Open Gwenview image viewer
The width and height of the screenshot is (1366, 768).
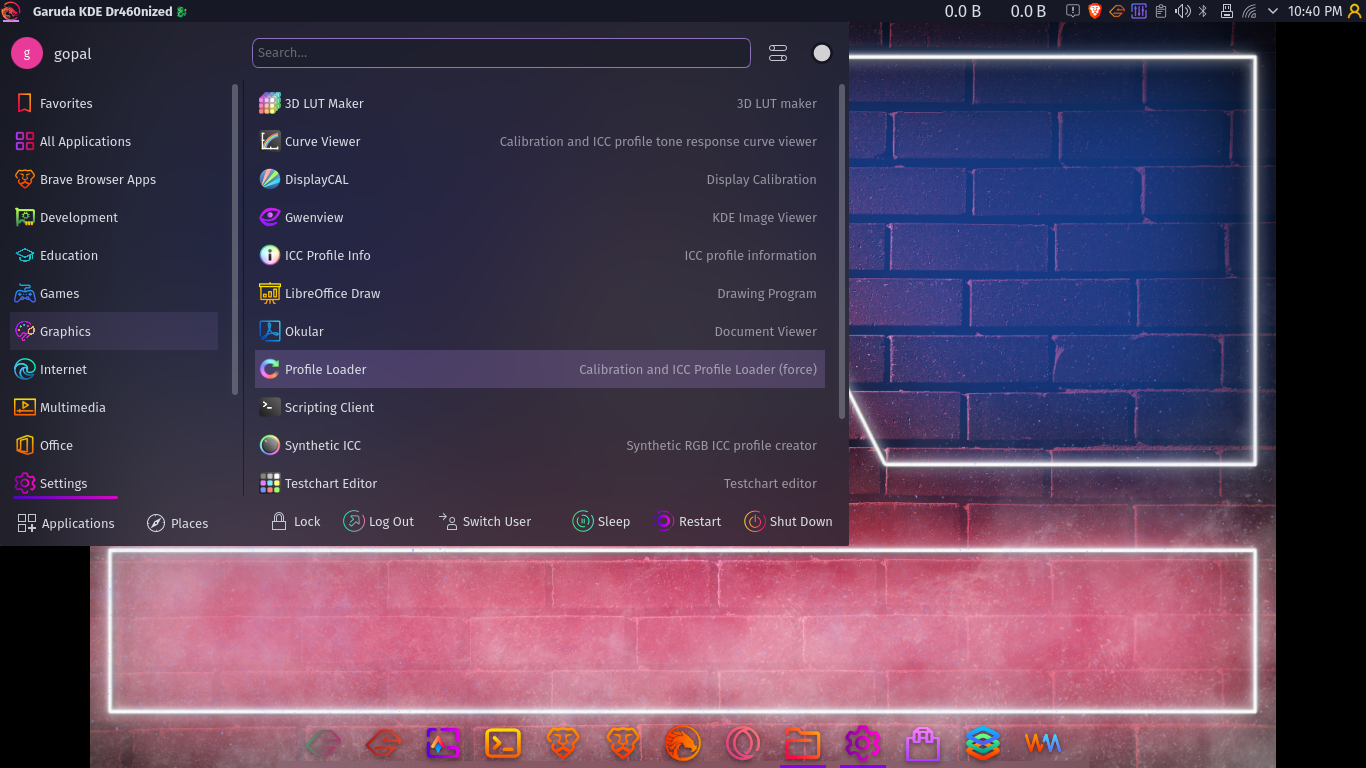point(540,217)
